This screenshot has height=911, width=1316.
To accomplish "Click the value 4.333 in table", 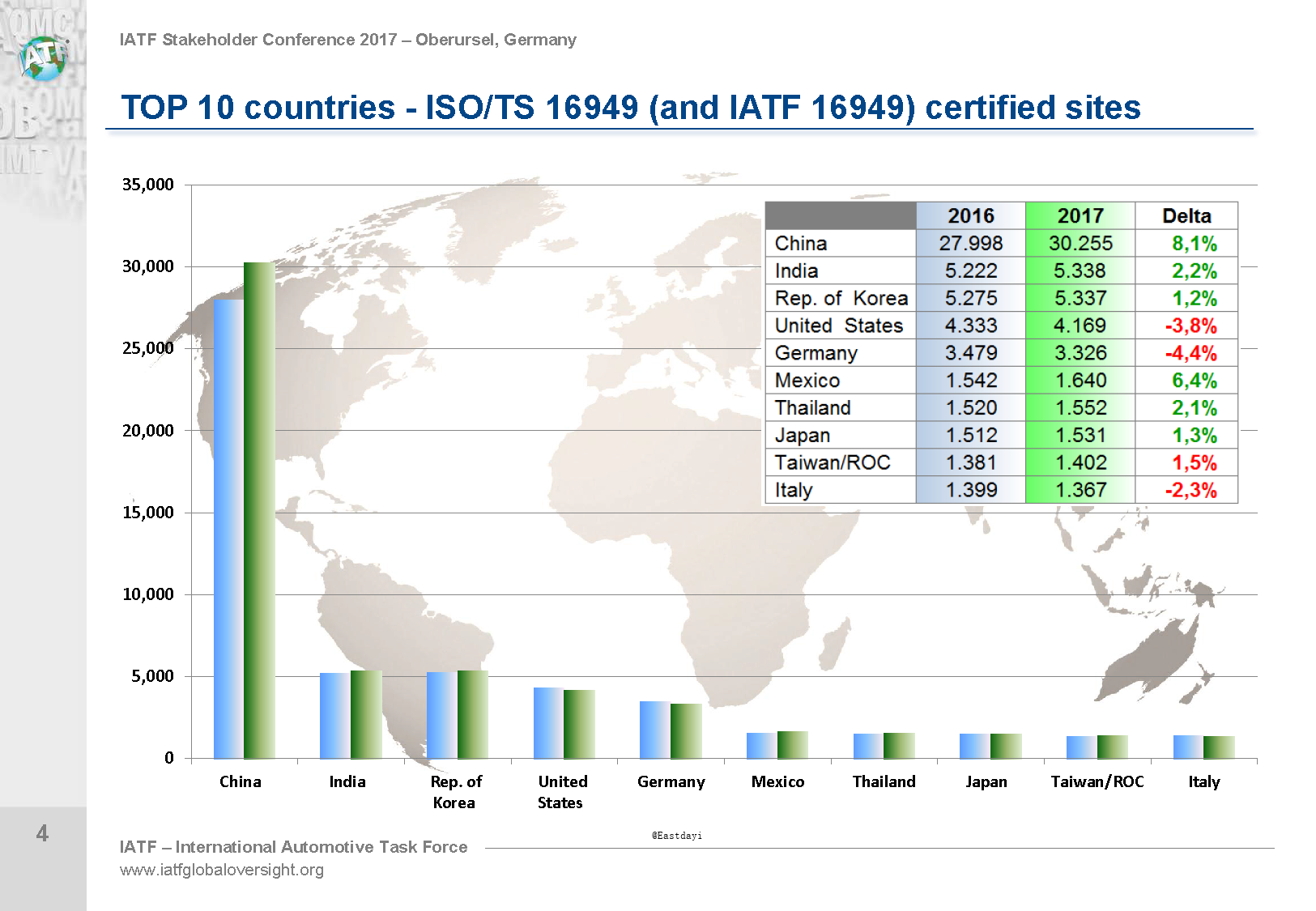I will click(971, 326).
